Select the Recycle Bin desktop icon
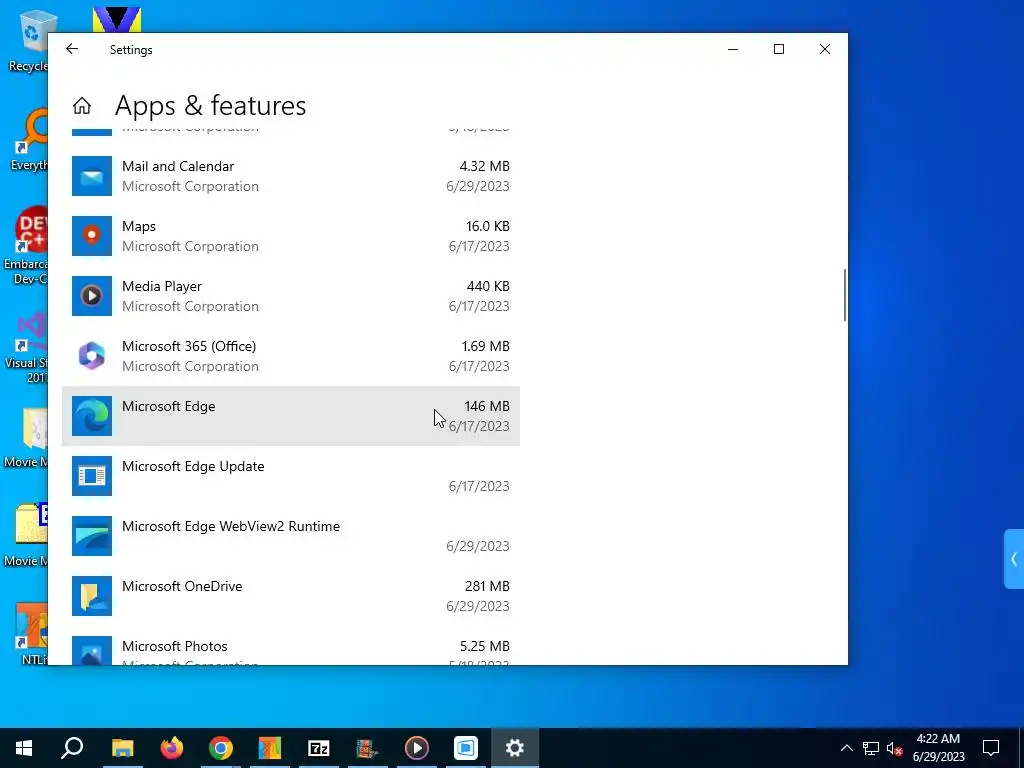 pyautogui.click(x=29, y=40)
